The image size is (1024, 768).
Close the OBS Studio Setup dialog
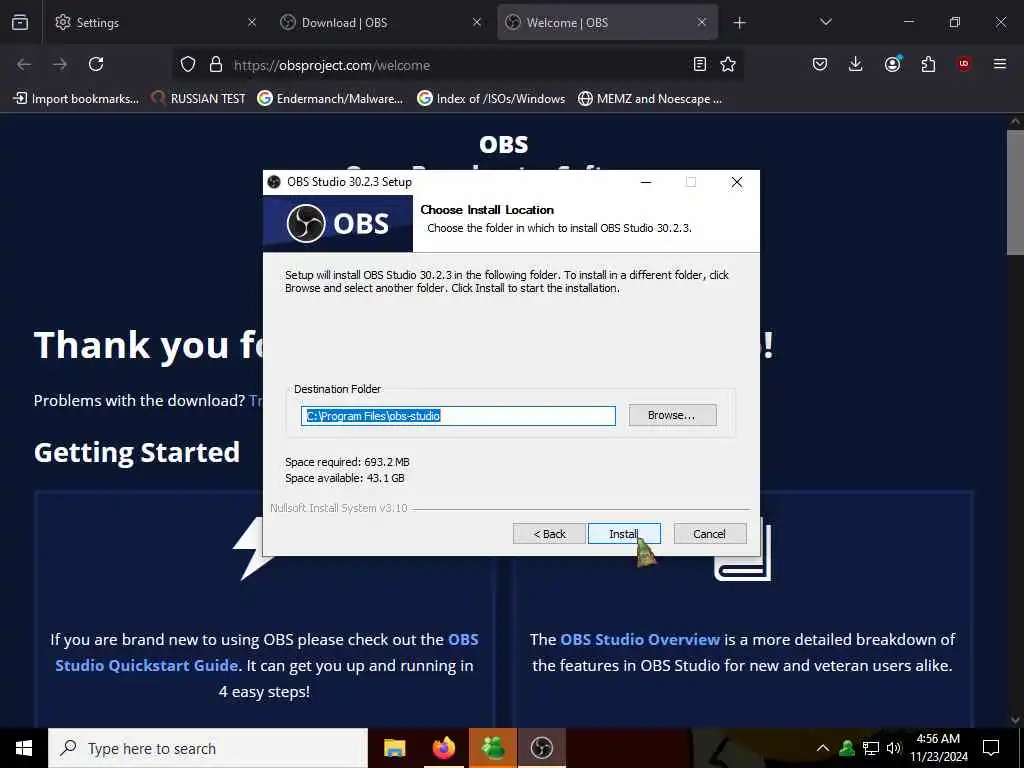click(x=737, y=182)
